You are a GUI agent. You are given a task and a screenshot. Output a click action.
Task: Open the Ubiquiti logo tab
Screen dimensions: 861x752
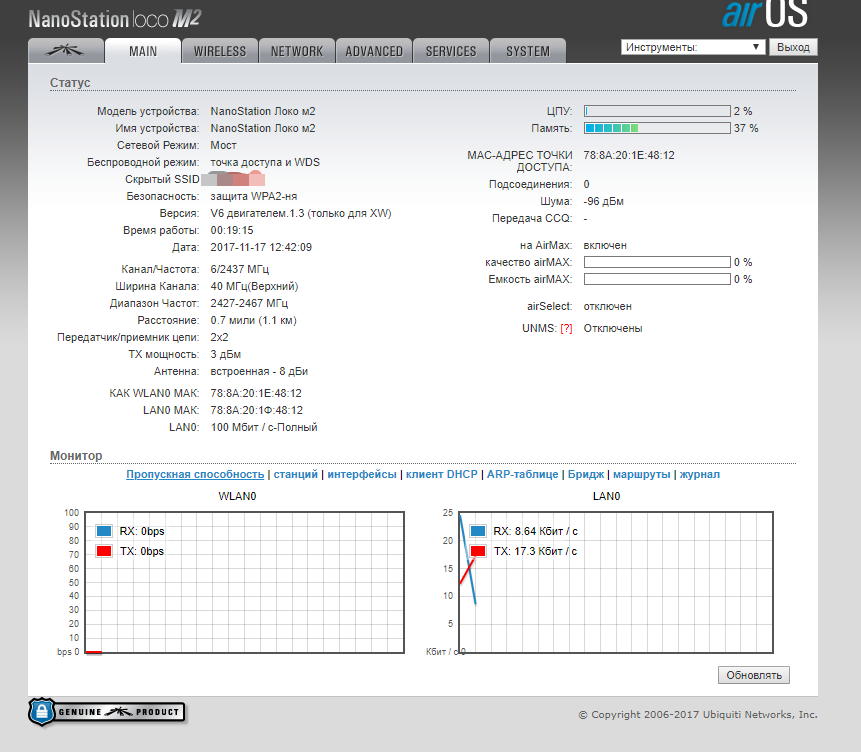pos(66,51)
